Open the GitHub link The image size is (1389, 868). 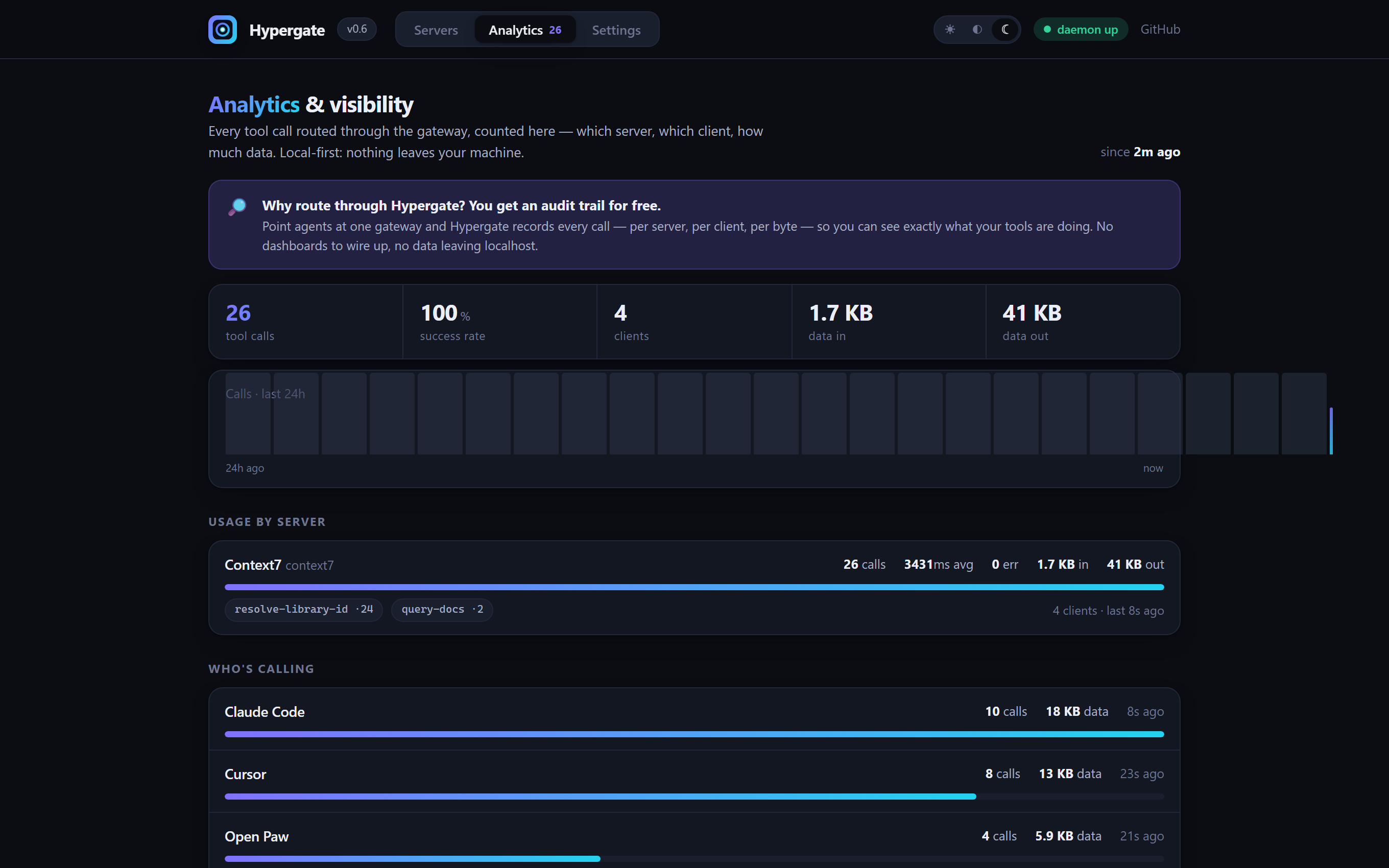point(1160,29)
